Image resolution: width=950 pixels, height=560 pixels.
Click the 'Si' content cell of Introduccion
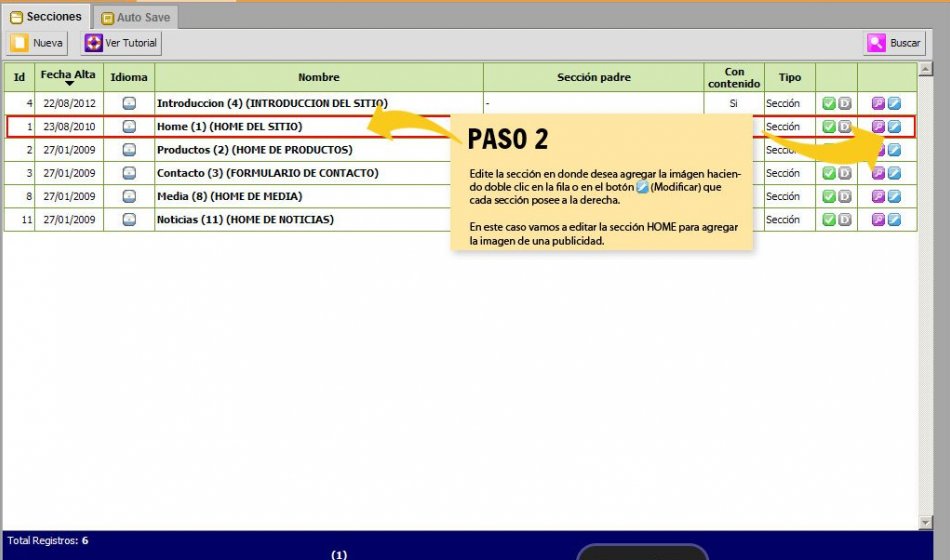coord(734,103)
